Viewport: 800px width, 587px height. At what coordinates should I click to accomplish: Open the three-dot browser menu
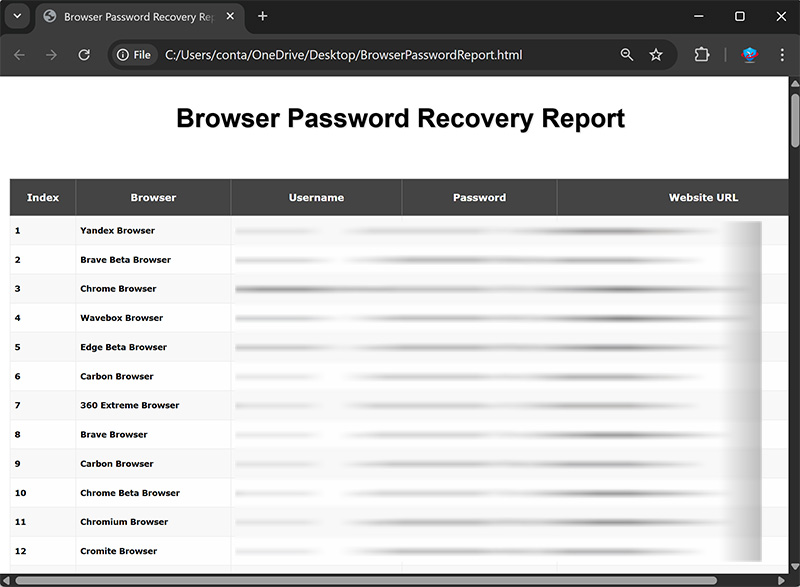point(782,55)
